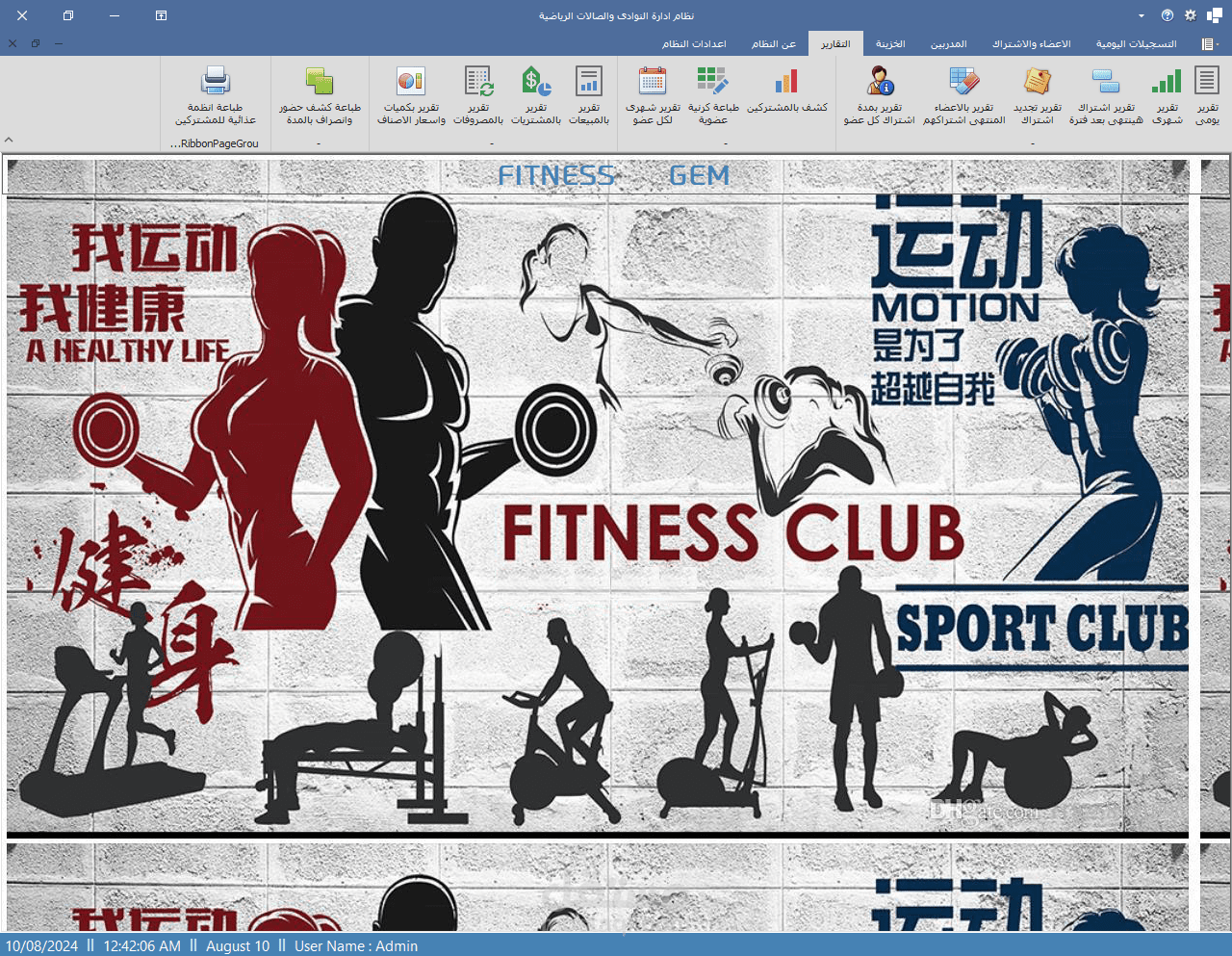Image resolution: width=1232 pixels, height=956 pixels.
Task: Print membership card (طباعة كرنية عضوية)
Action: pos(713,94)
